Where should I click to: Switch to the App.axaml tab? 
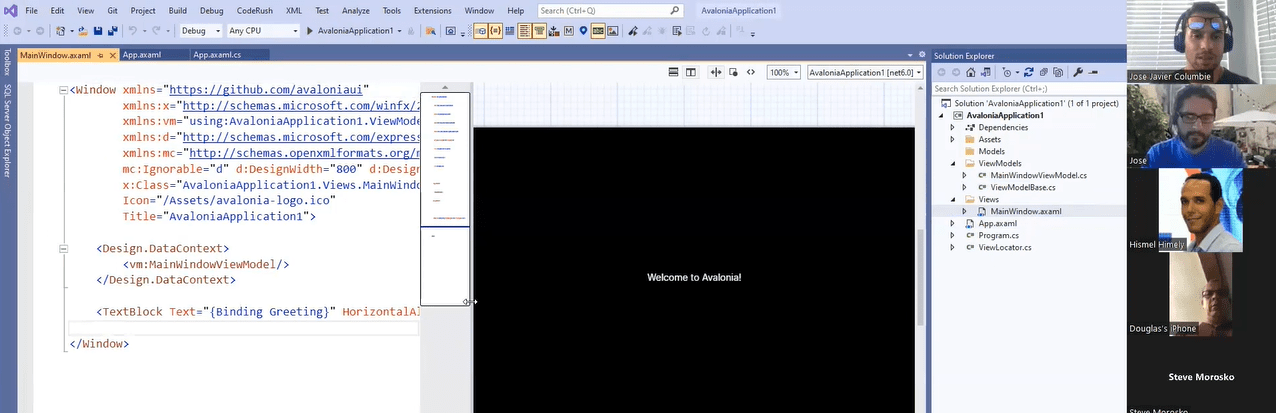142,55
